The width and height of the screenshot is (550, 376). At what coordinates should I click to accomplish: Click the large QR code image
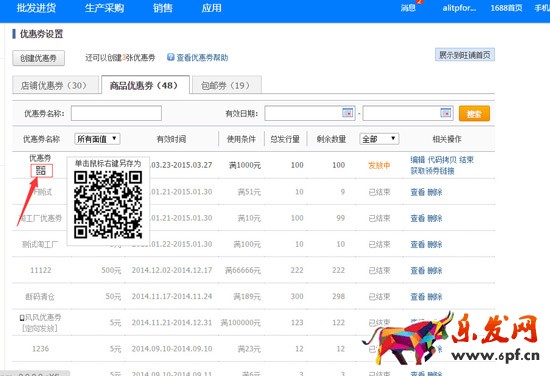pos(108,204)
